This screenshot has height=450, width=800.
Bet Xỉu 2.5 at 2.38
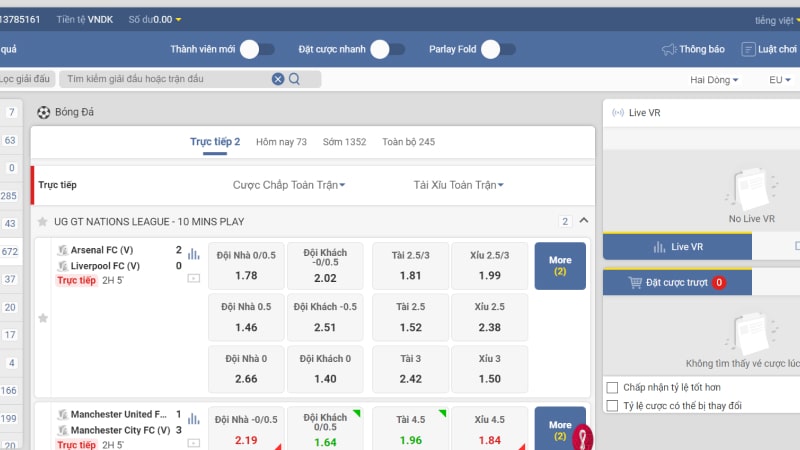click(490, 317)
